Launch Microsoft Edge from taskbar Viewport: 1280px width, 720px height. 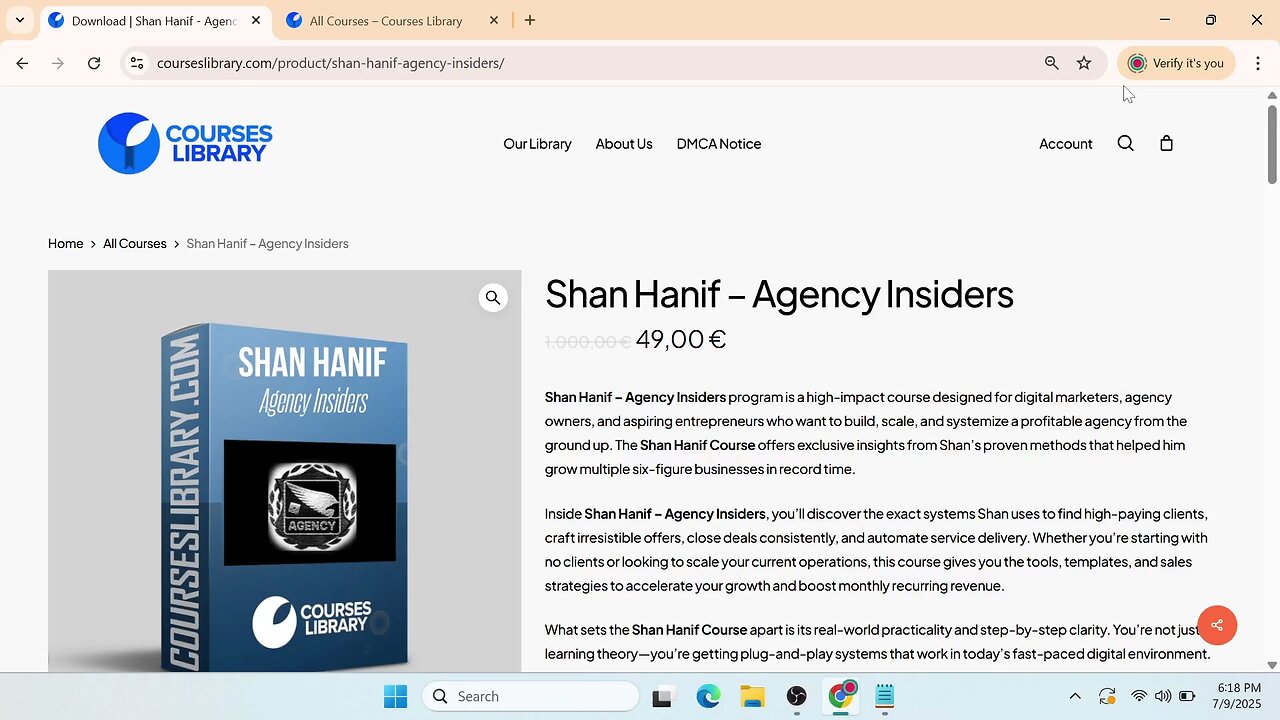point(708,697)
